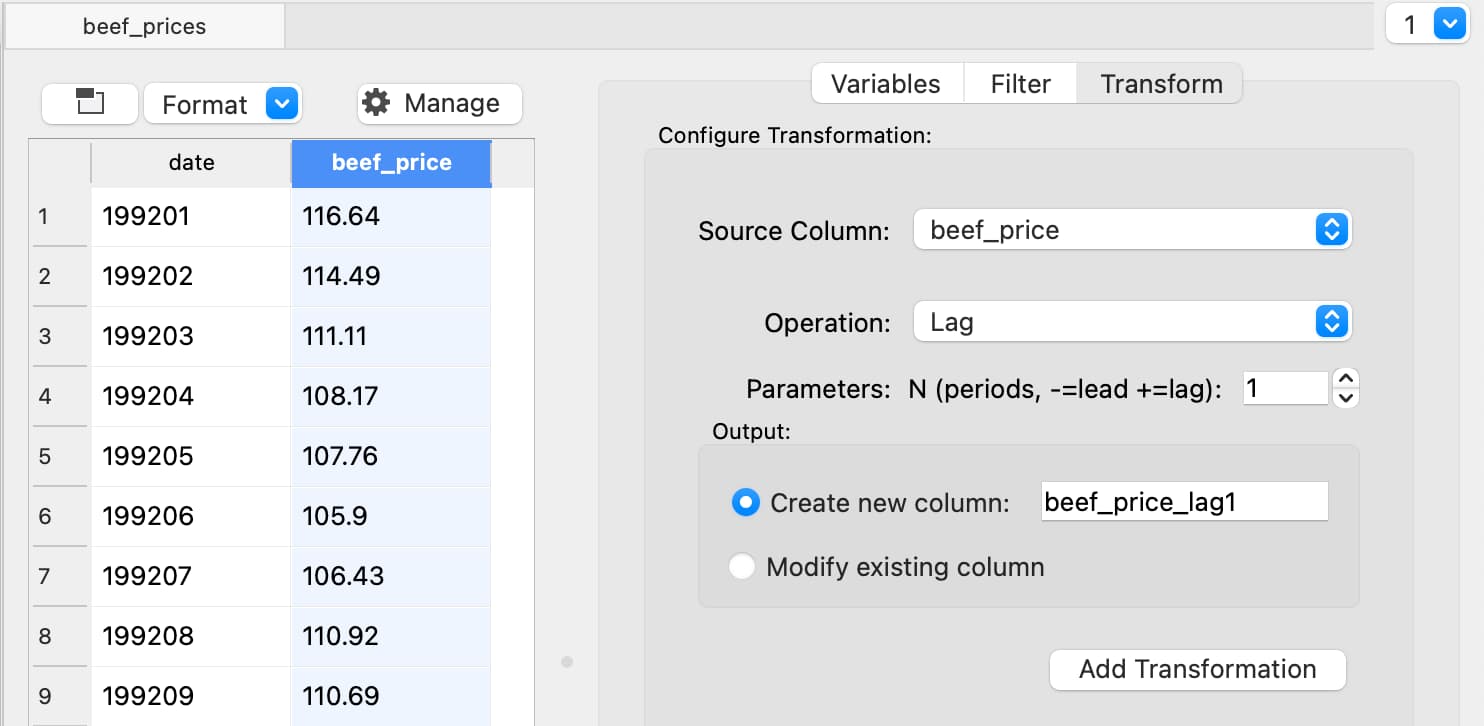Viewport: 1484px width, 726px height.
Task: Select the Transform tab
Action: [x=1161, y=84]
